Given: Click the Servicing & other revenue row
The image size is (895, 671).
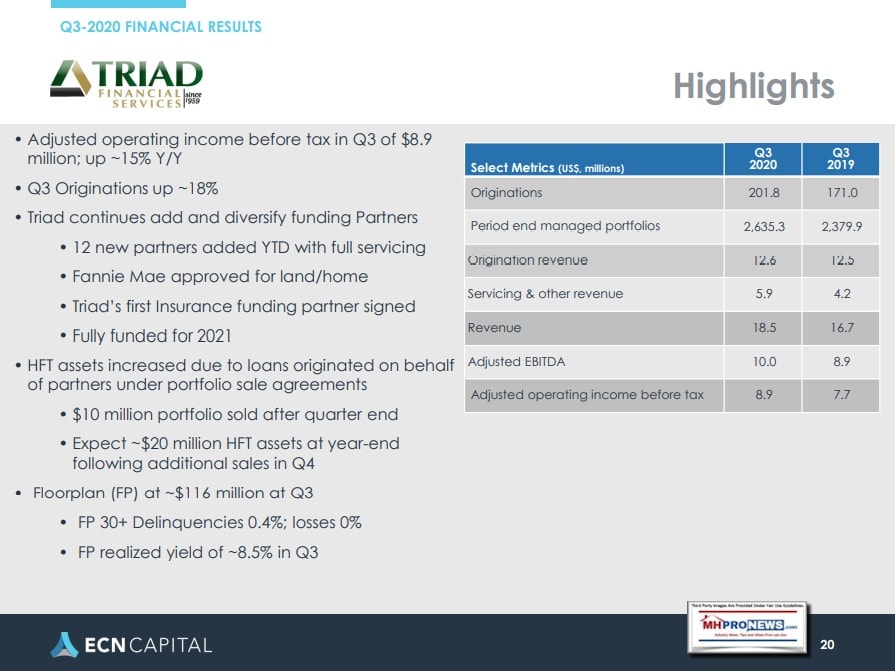Looking at the screenshot, I should [545, 293].
